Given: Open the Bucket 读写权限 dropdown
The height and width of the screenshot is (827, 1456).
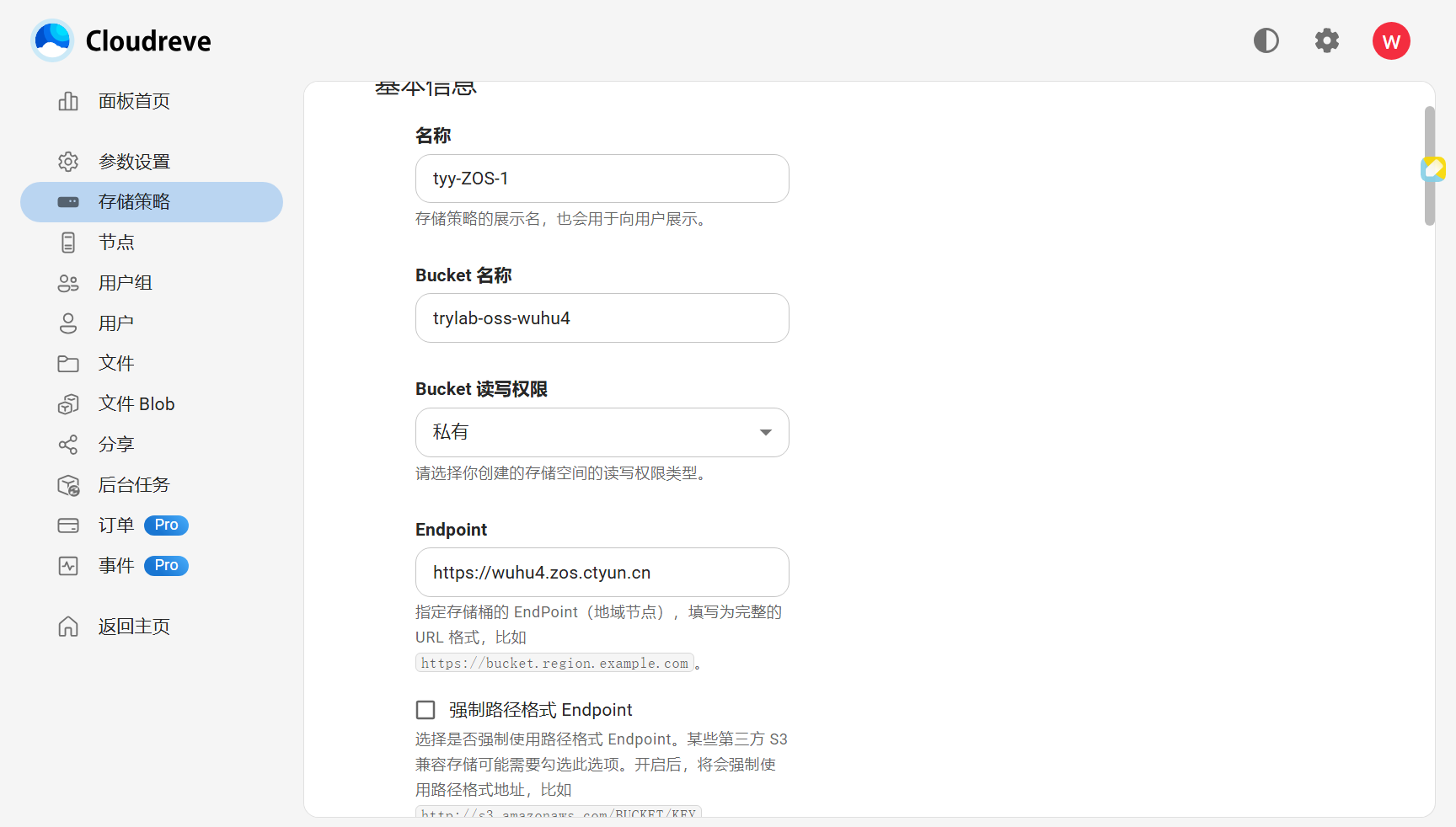Looking at the screenshot, I should [602, 432].
